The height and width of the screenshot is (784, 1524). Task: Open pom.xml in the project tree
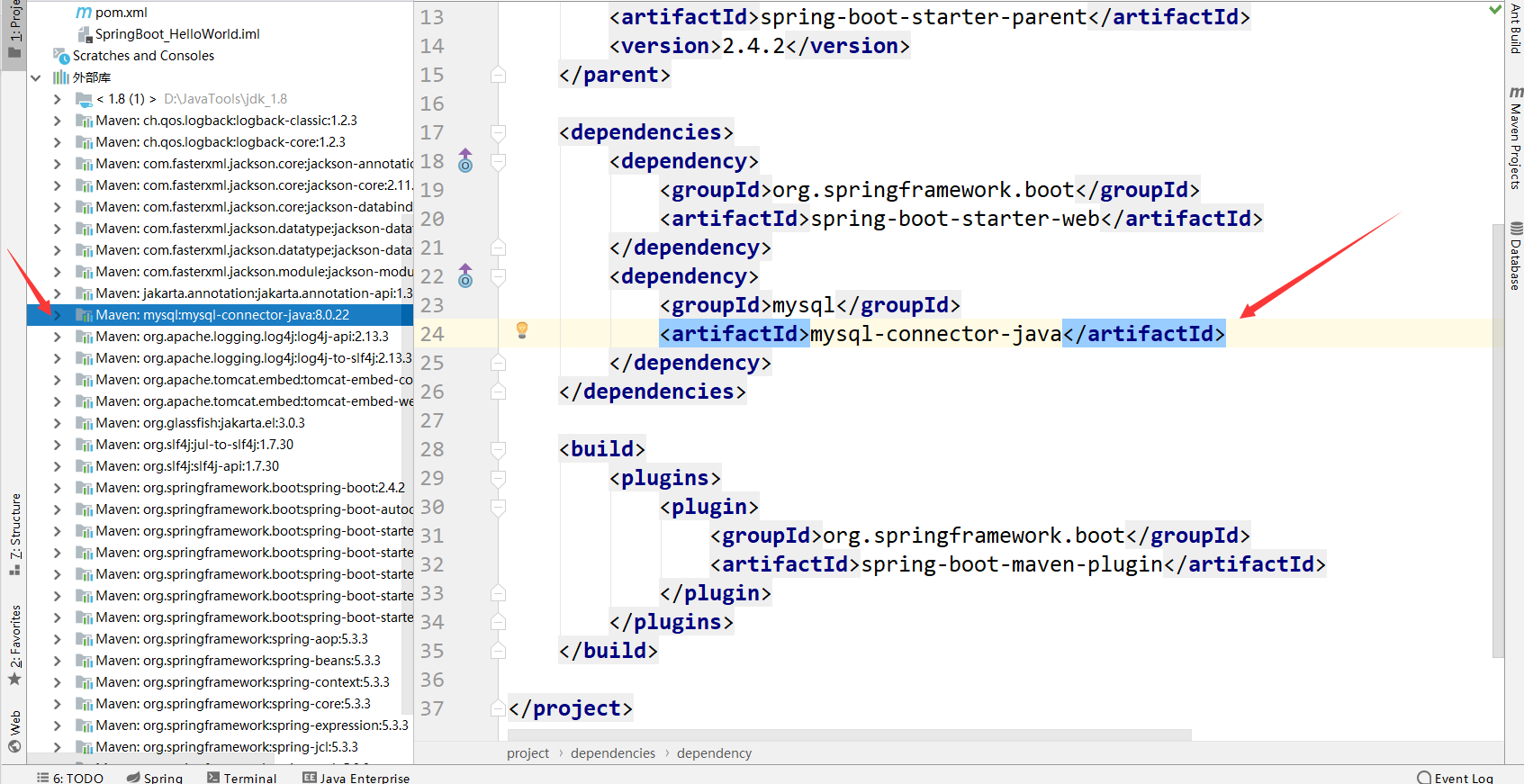click(121, 13)
